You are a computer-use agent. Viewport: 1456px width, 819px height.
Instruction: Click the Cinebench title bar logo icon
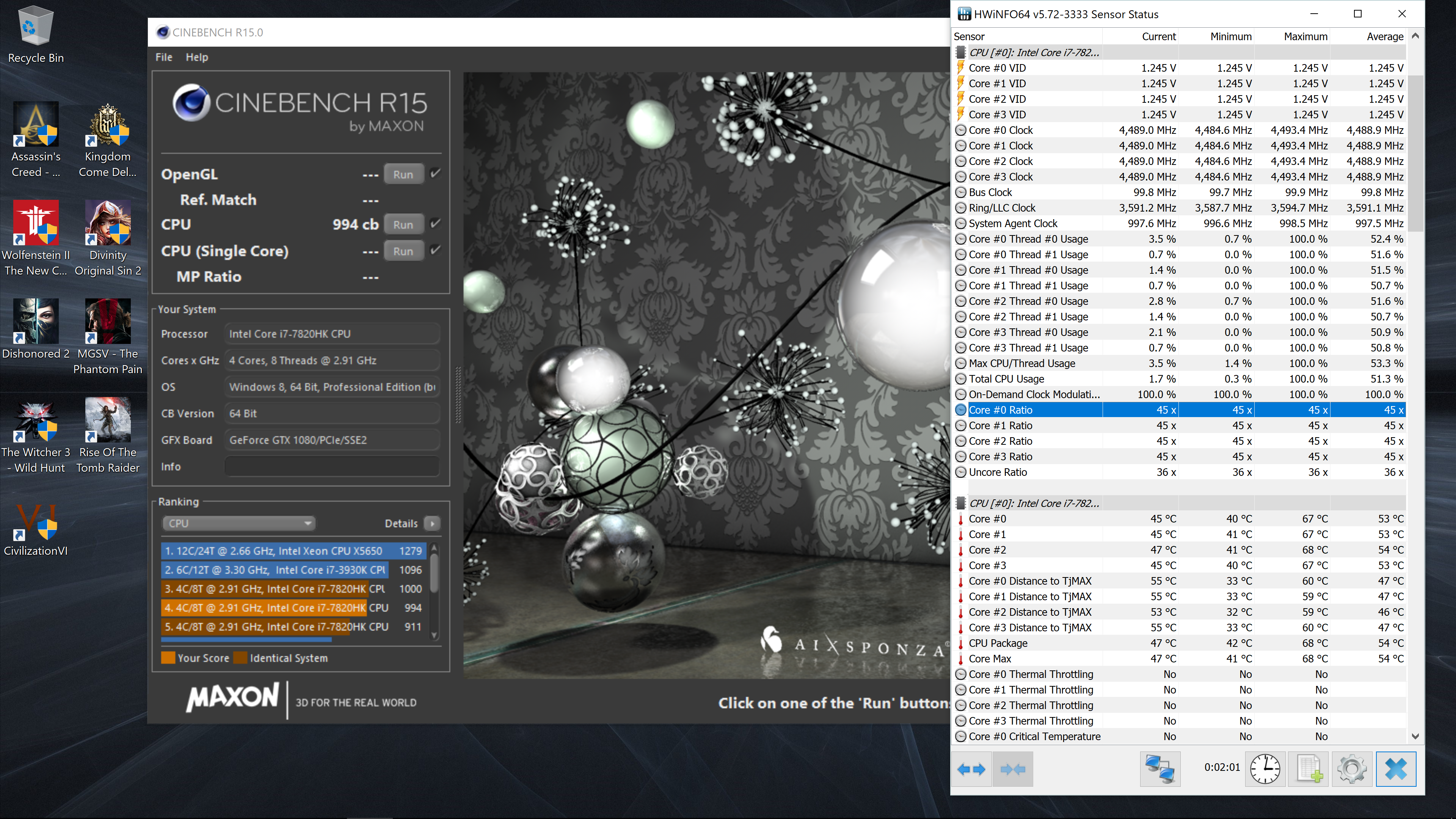coord(163,32)
